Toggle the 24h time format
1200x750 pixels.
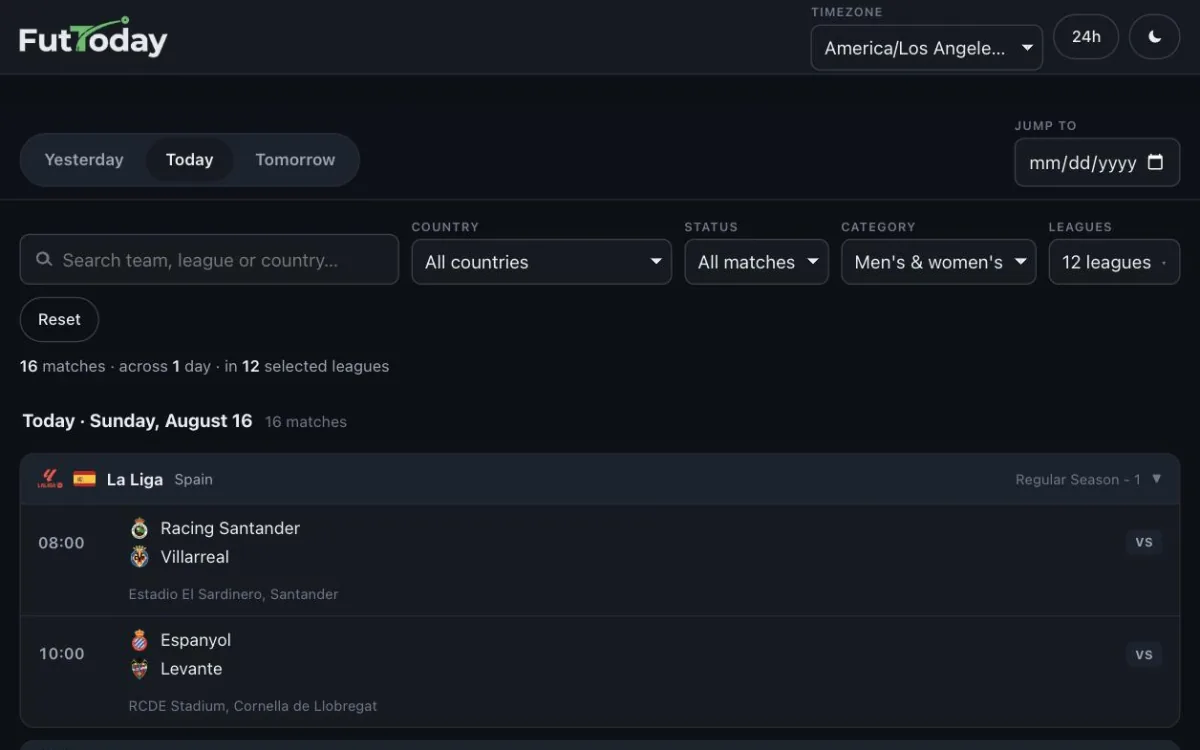click(x=1086, y=37)
